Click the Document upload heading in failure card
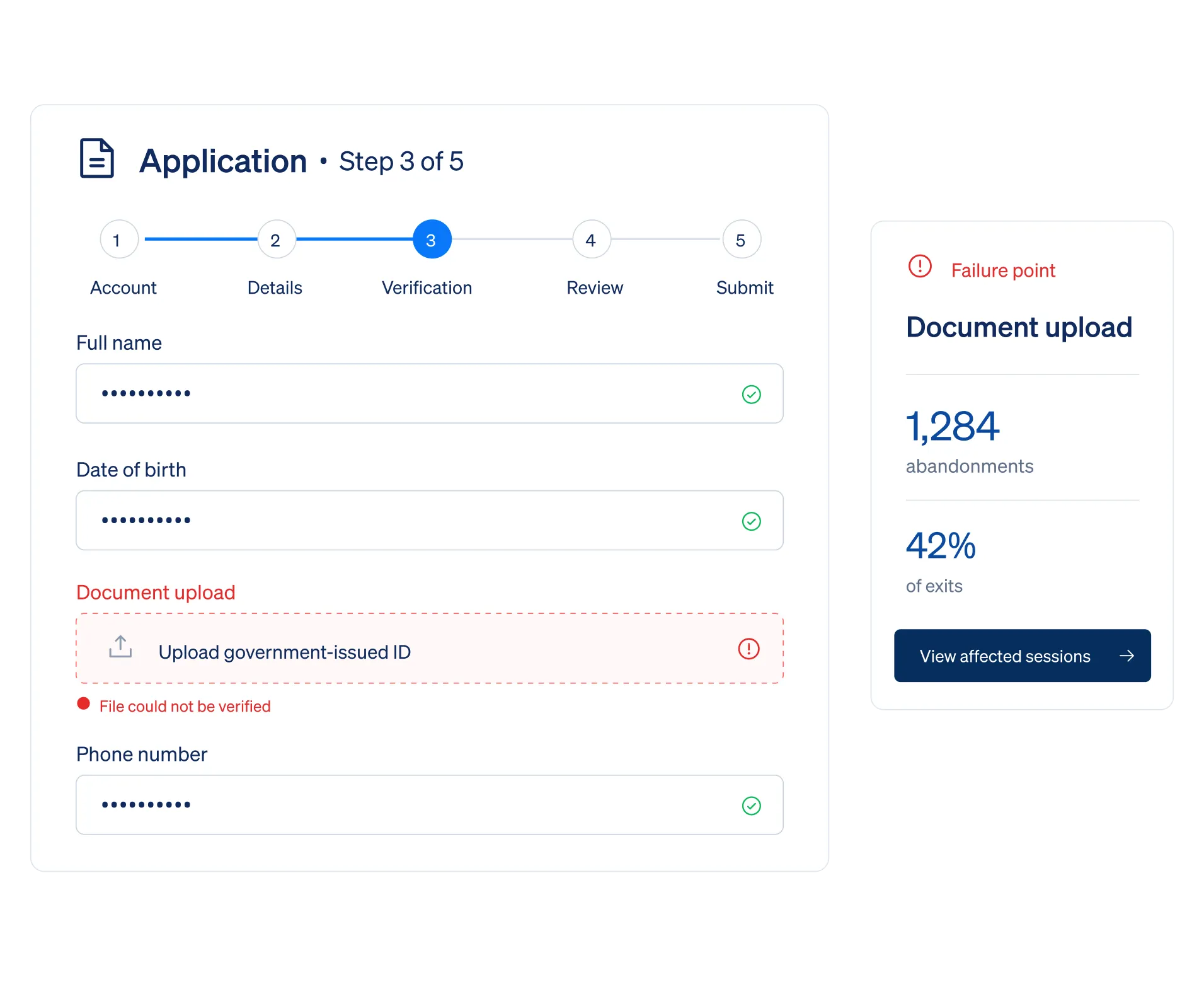1204x1006 pixels. click(x=1019, y=327)
